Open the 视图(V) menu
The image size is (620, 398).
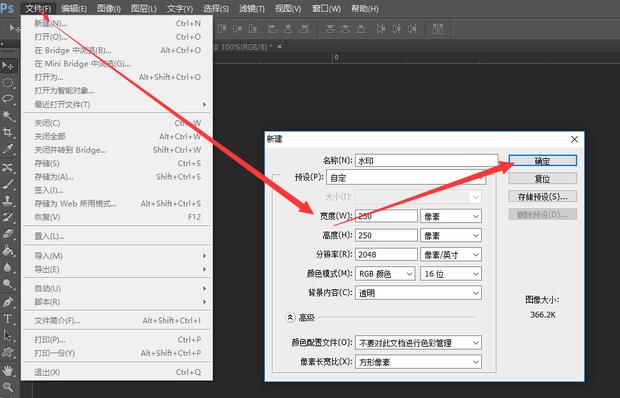click(x=288, y=8)
